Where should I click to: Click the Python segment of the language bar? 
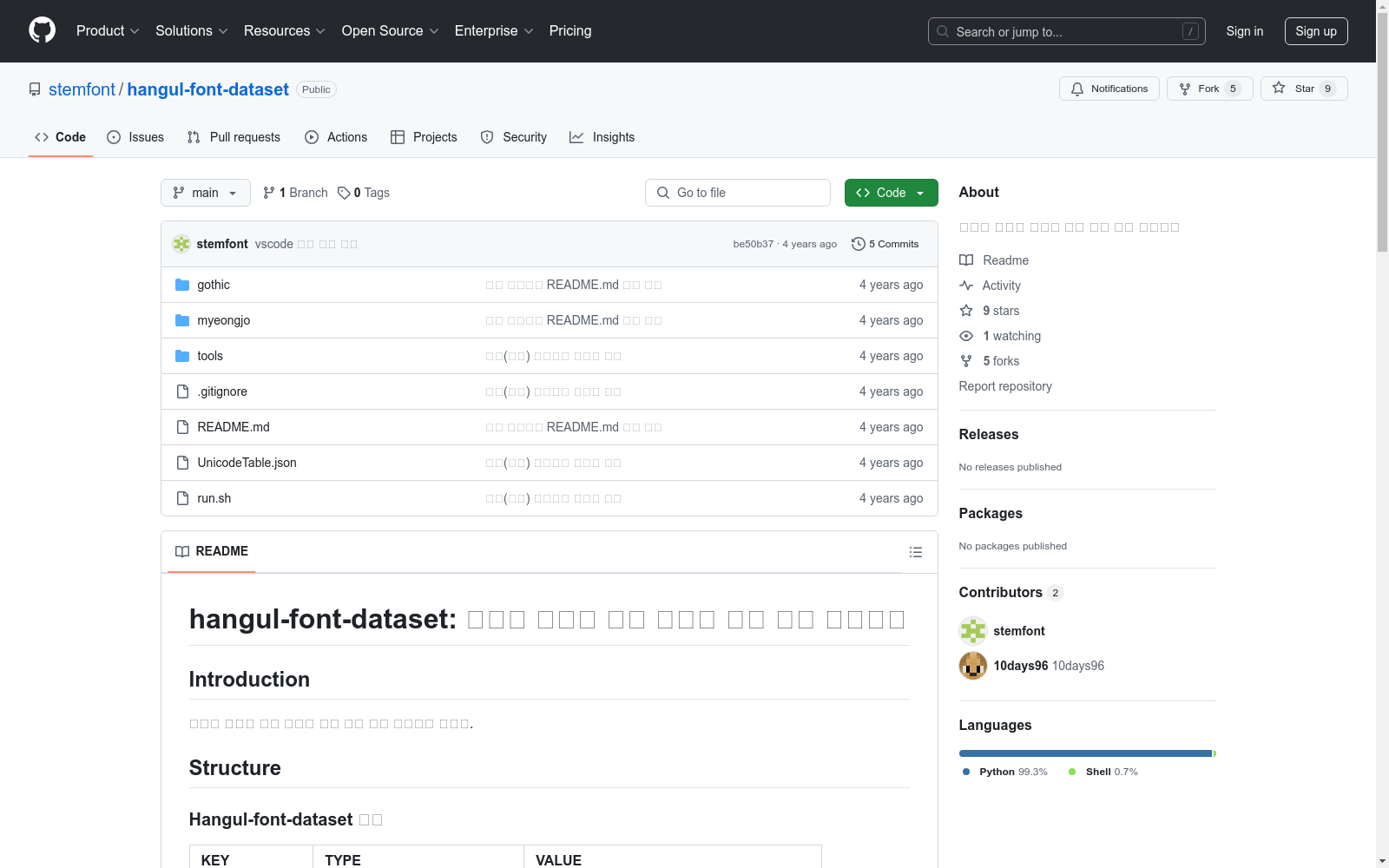(x=1085, y=753)
